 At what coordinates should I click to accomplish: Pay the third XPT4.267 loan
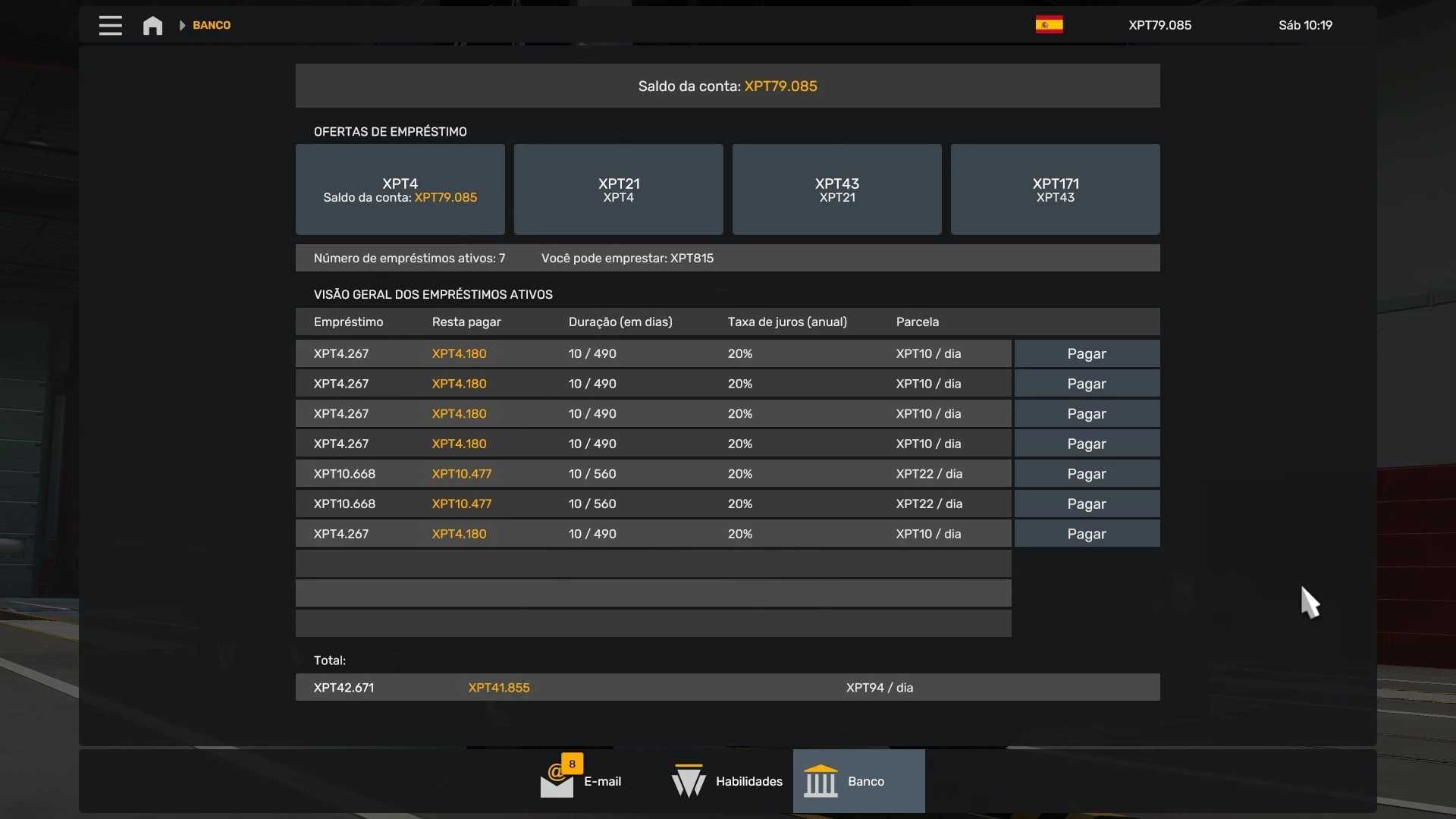click(x=1087, y=413)
